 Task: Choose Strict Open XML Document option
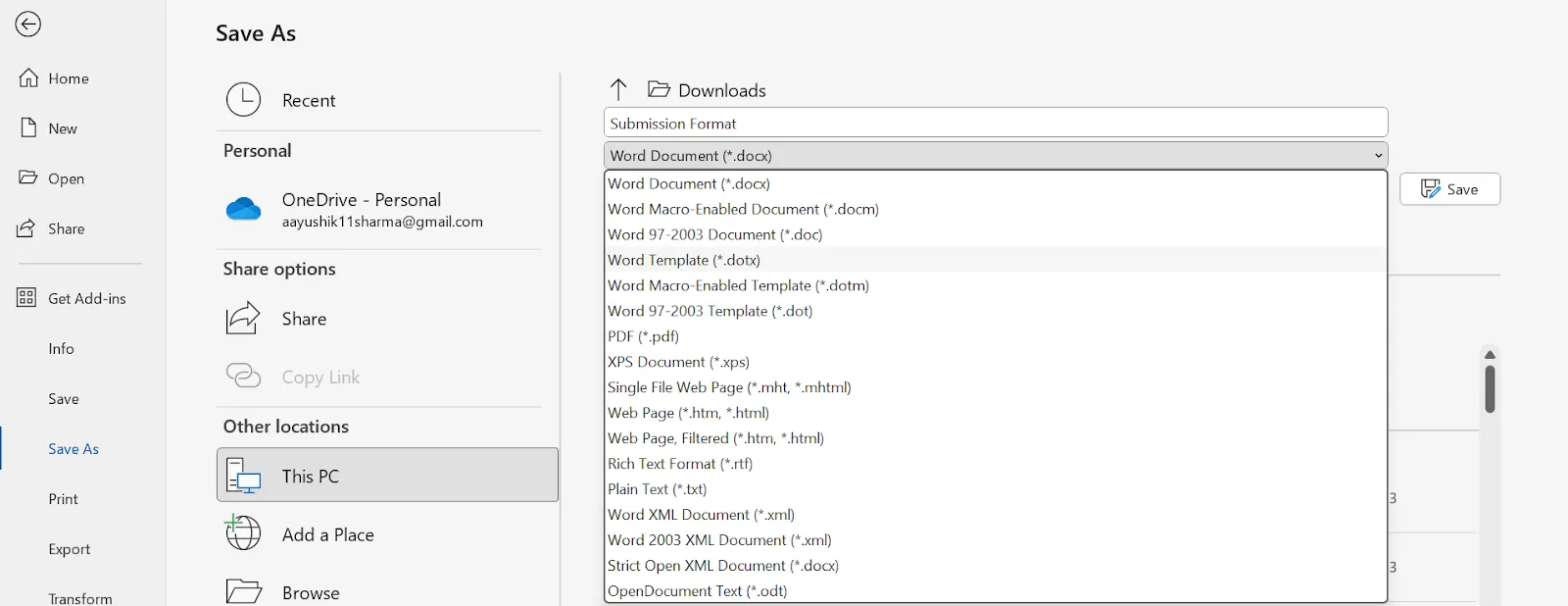coord(996,566)
